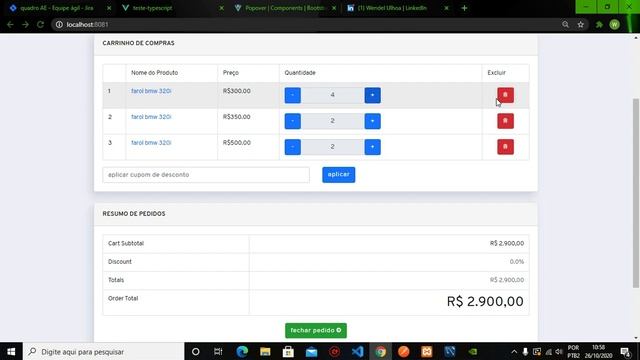This screenshot has height=360, width=640.
Task: Open Postman orange icon on taskbar
Action: pos(404,351)
